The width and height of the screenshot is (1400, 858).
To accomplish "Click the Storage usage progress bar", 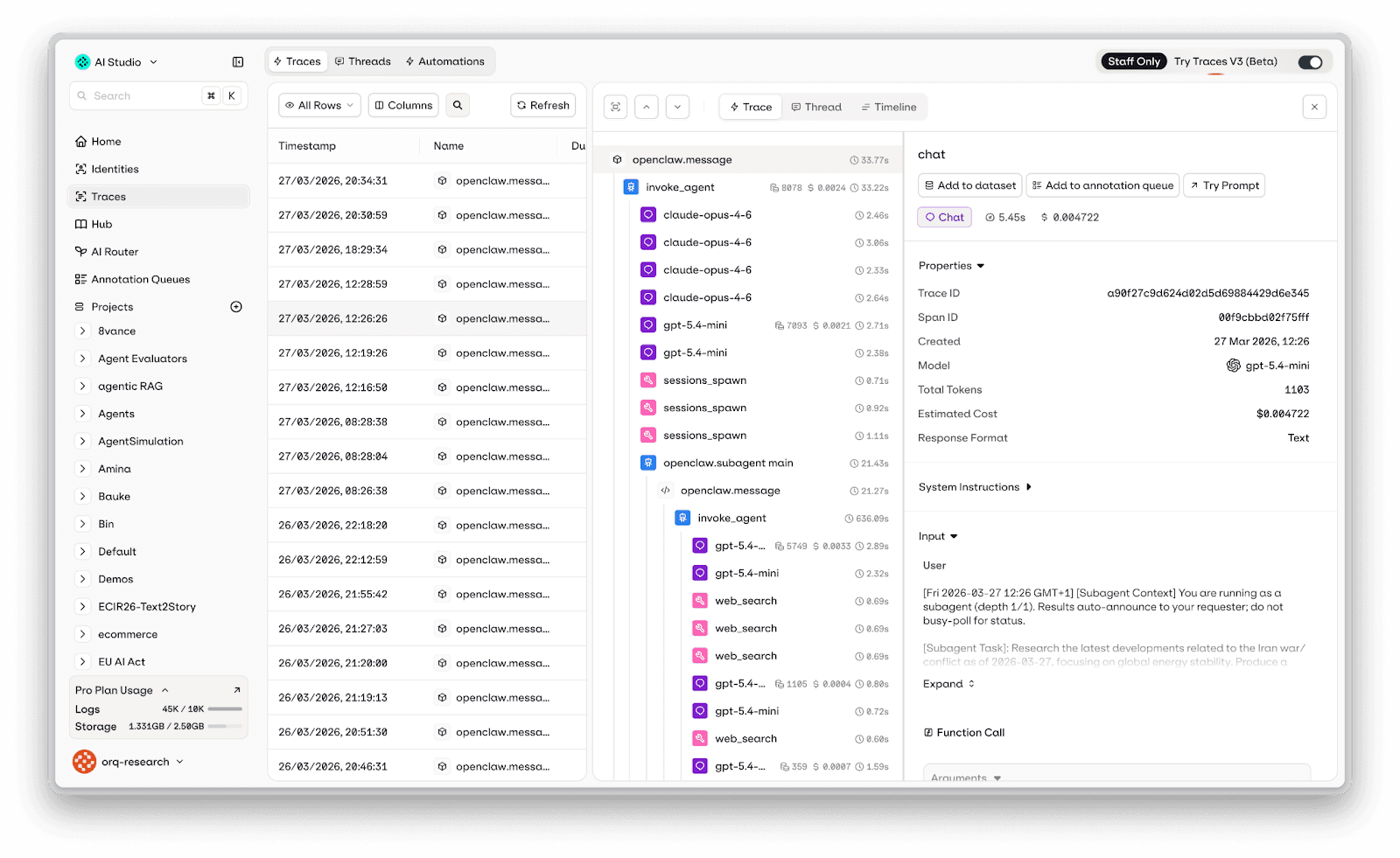I will tap(225, 727).
